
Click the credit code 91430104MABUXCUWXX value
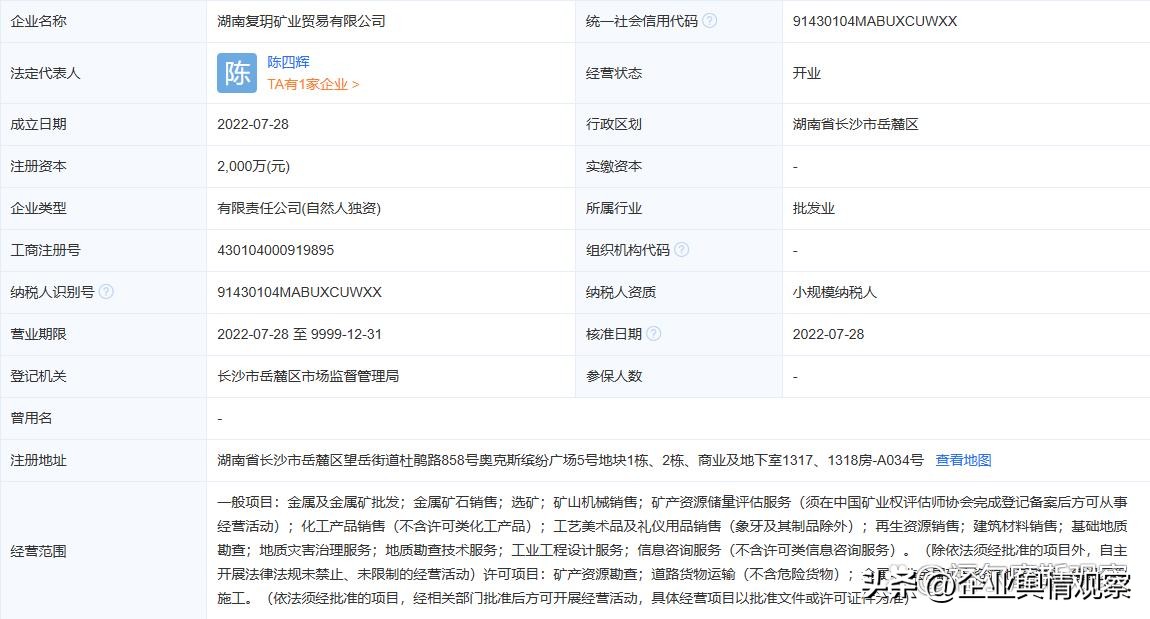tap(874, 20)
